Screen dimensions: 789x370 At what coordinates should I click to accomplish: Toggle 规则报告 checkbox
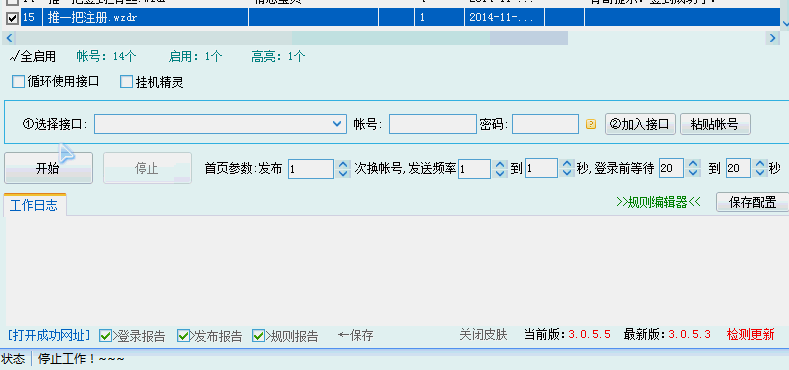tap(259, 335)
